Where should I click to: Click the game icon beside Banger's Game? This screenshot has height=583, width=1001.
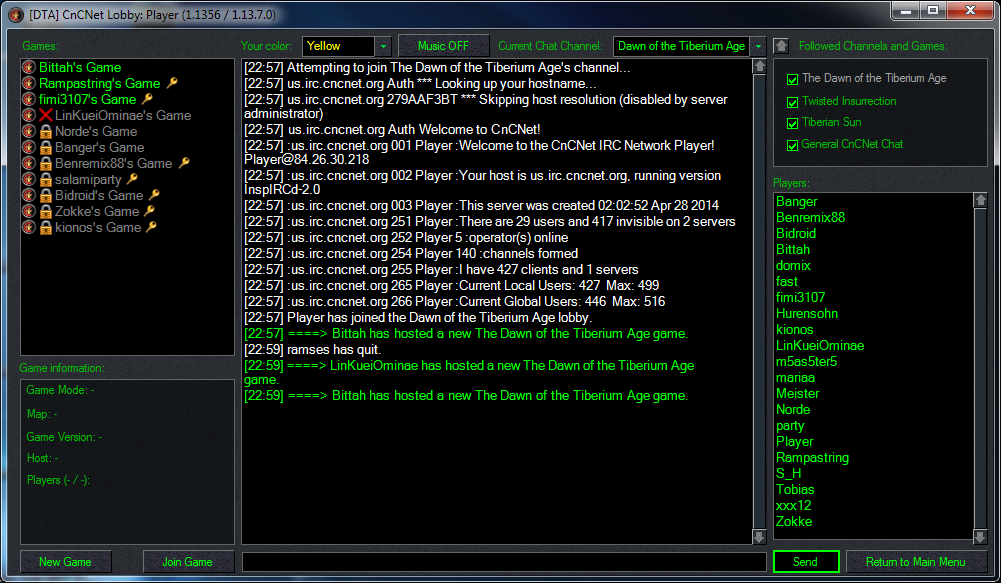(x=29, y=147)
